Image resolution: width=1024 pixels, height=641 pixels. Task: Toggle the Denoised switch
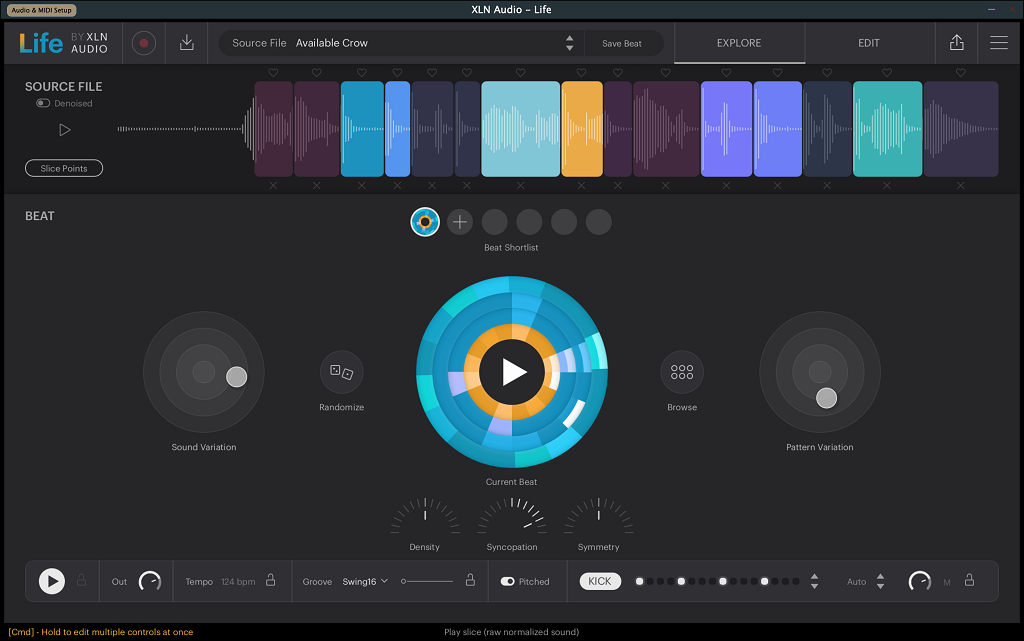43,103
